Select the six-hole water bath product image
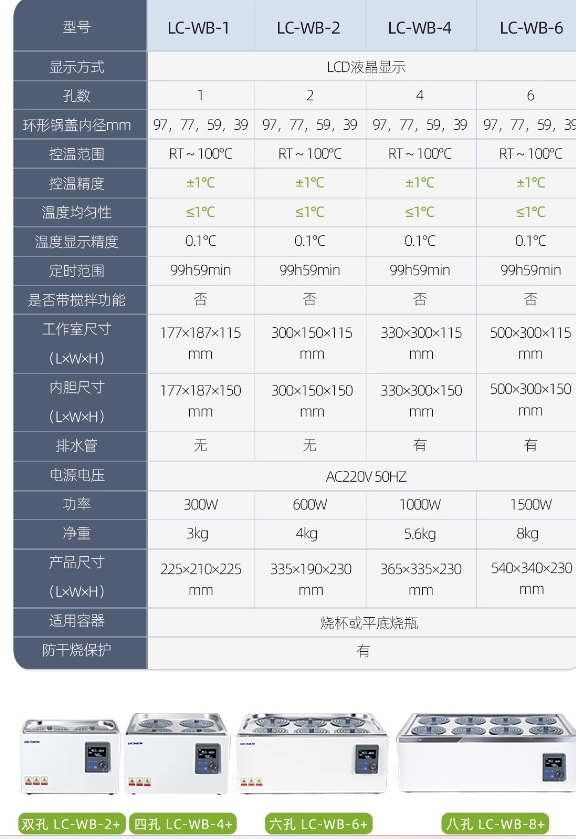Viewport: 576px width, 839px height. point(312,753)
